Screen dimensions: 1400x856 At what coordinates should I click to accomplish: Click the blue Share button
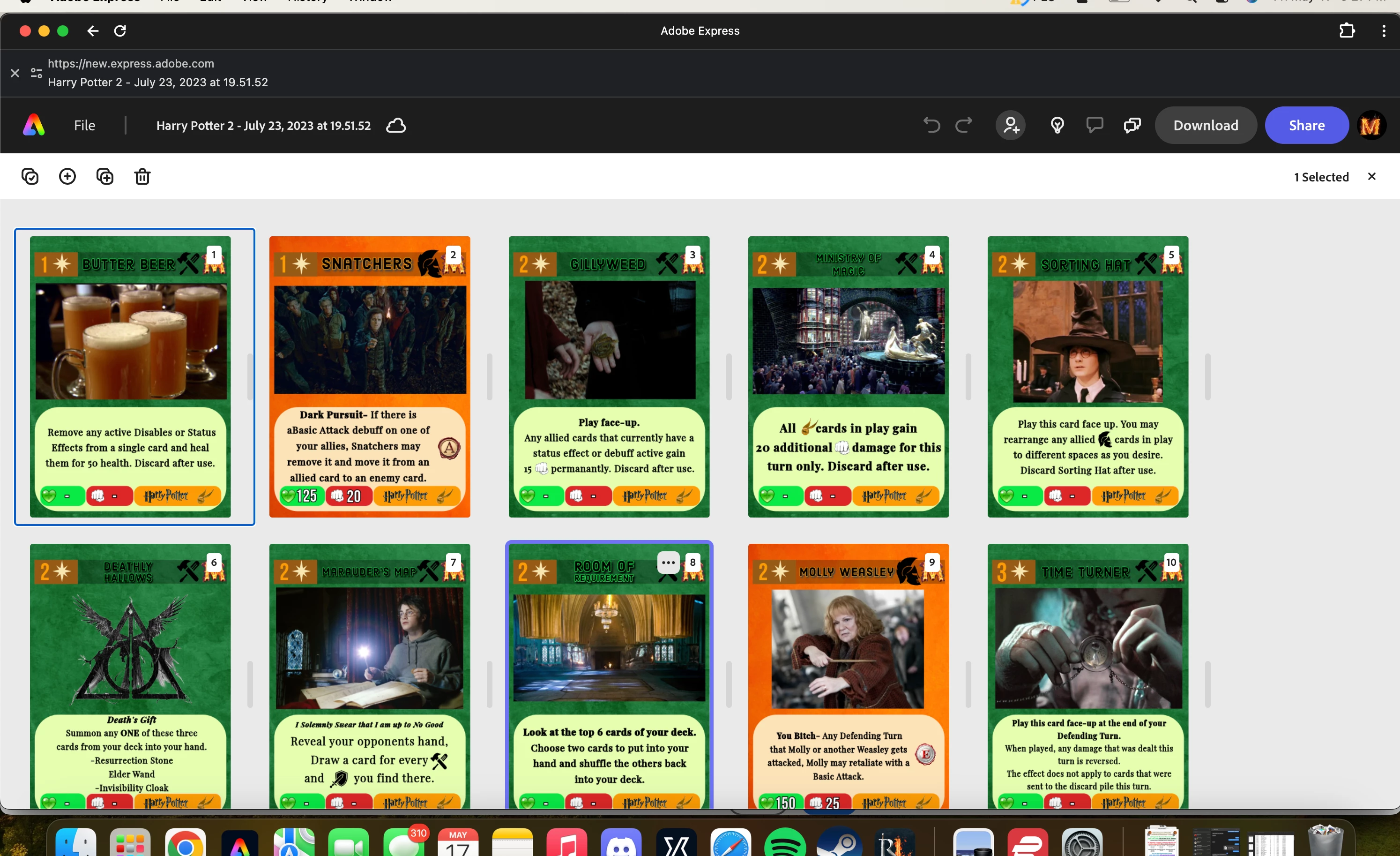(x=1306, y=126)
